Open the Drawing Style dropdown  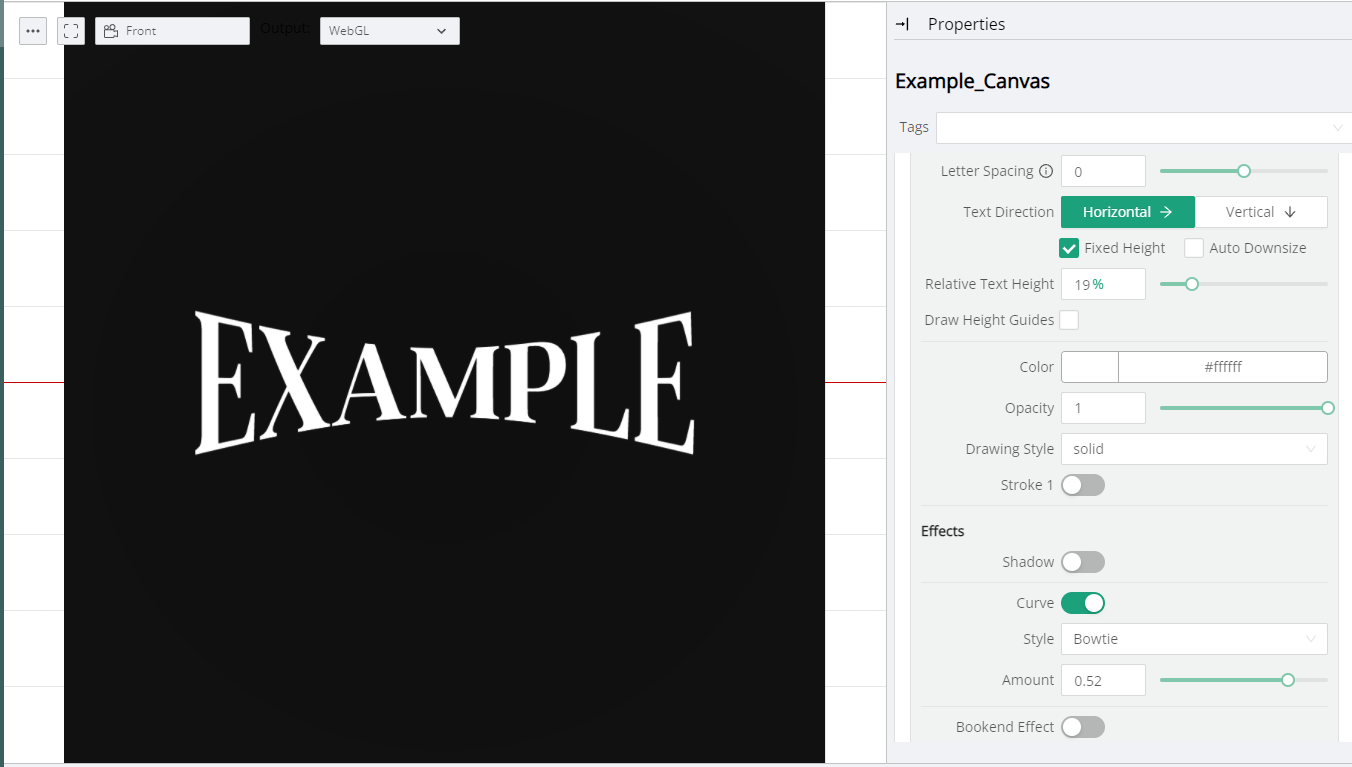pos(1193,449)
